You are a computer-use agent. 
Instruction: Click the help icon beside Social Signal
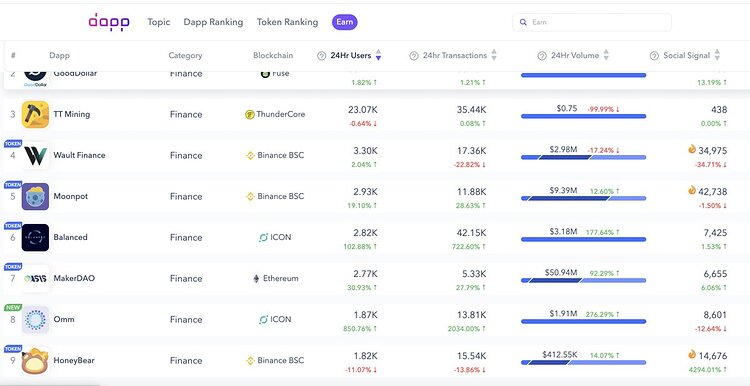click(x=654, y=55)
